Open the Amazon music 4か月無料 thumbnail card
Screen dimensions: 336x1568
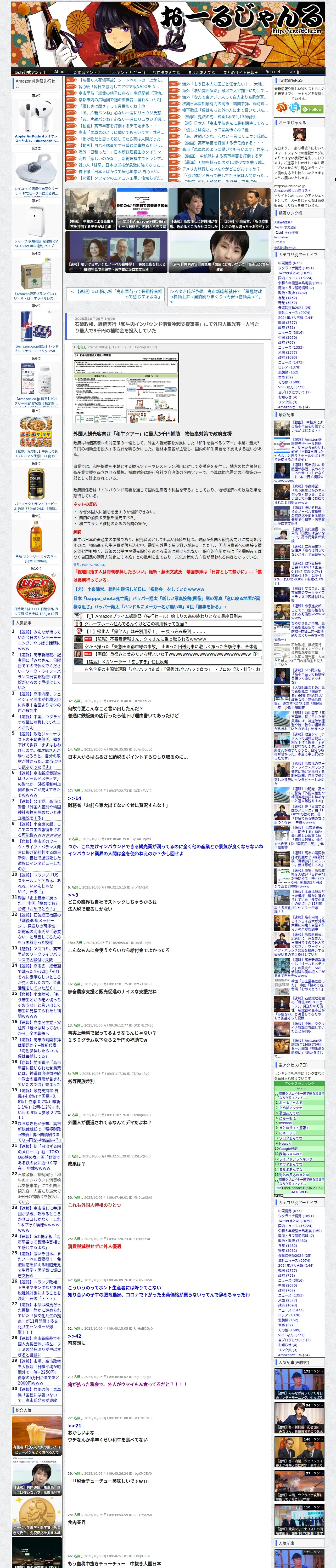(x=142, y=209)
